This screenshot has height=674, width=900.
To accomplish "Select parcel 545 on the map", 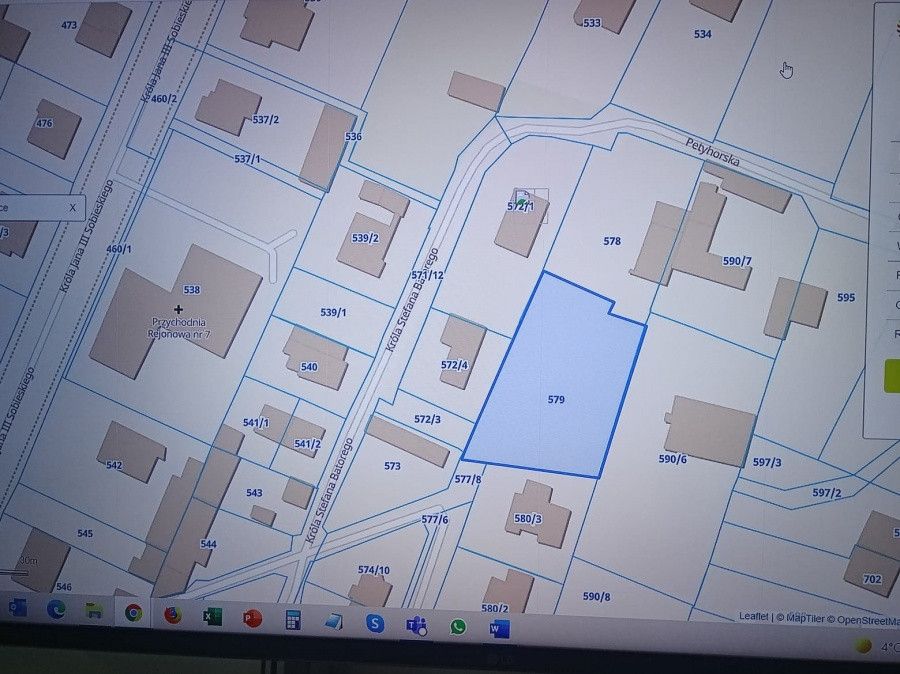I will point(85,533).
